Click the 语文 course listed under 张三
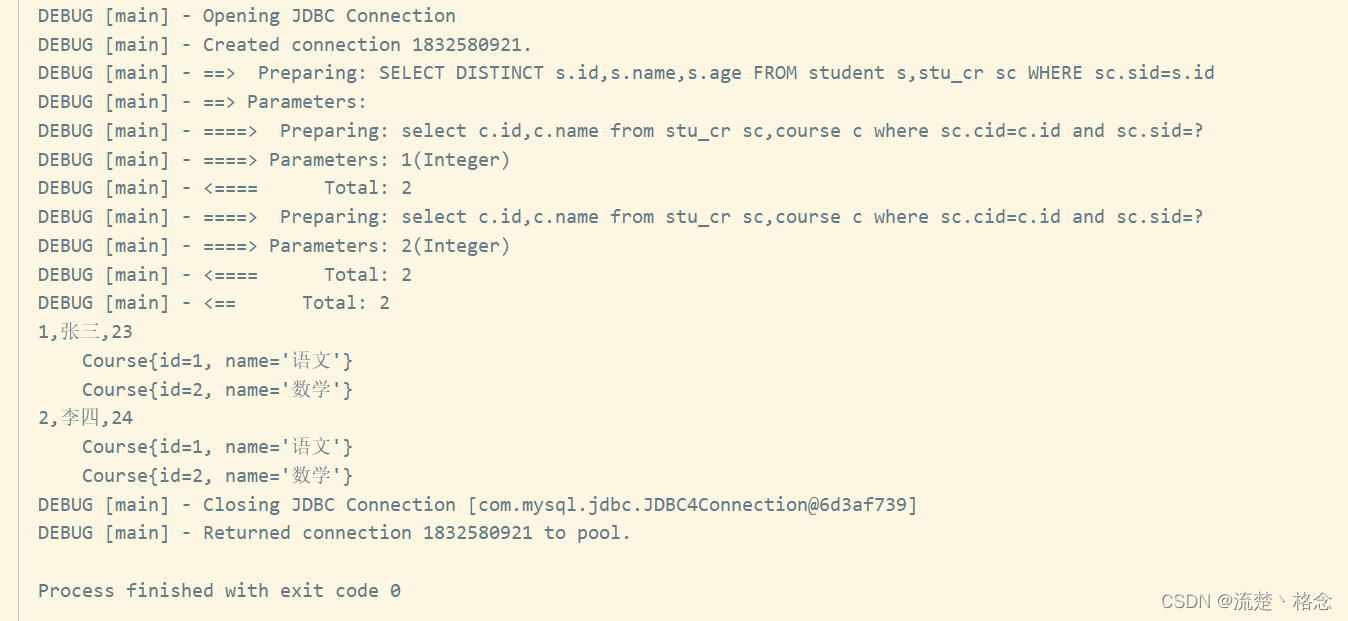The height and width of the screenshot is (621, 1348). tap(217, 361)
